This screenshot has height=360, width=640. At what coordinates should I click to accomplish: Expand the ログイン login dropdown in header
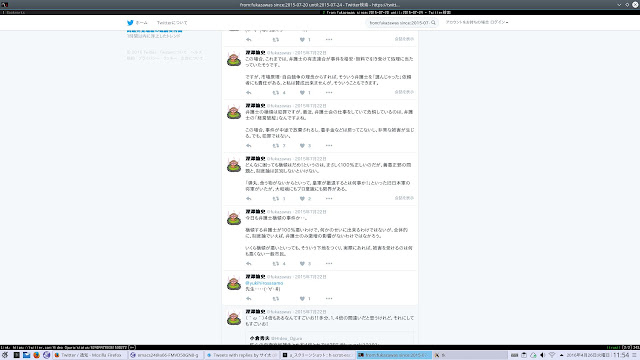(x=499, y=22)
